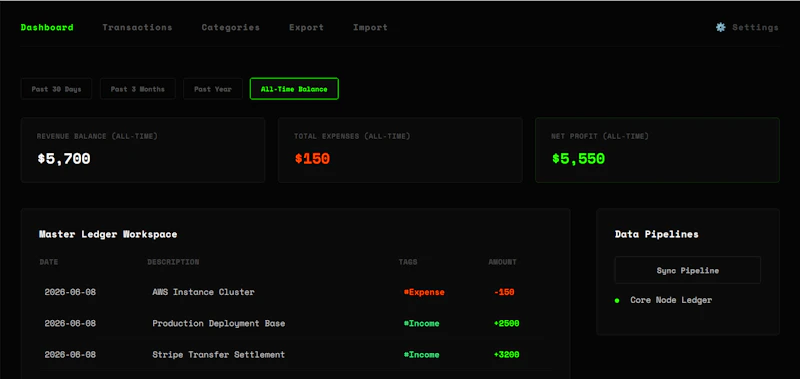Click the DATE column header
Viewport: 800px width, 379px height.
tap(49, 262)
